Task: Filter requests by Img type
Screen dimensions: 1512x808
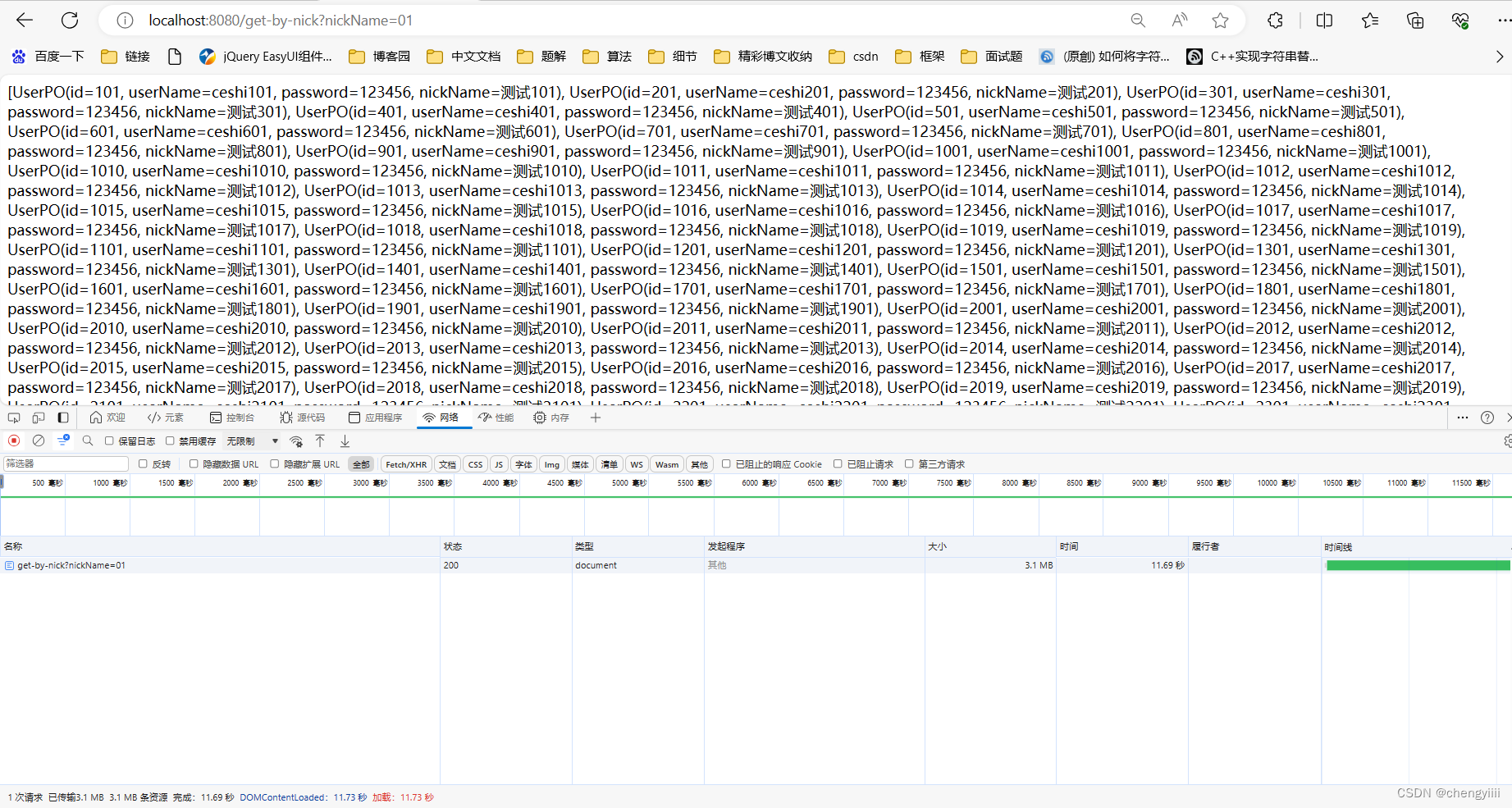Action: [x=552, y=464]
